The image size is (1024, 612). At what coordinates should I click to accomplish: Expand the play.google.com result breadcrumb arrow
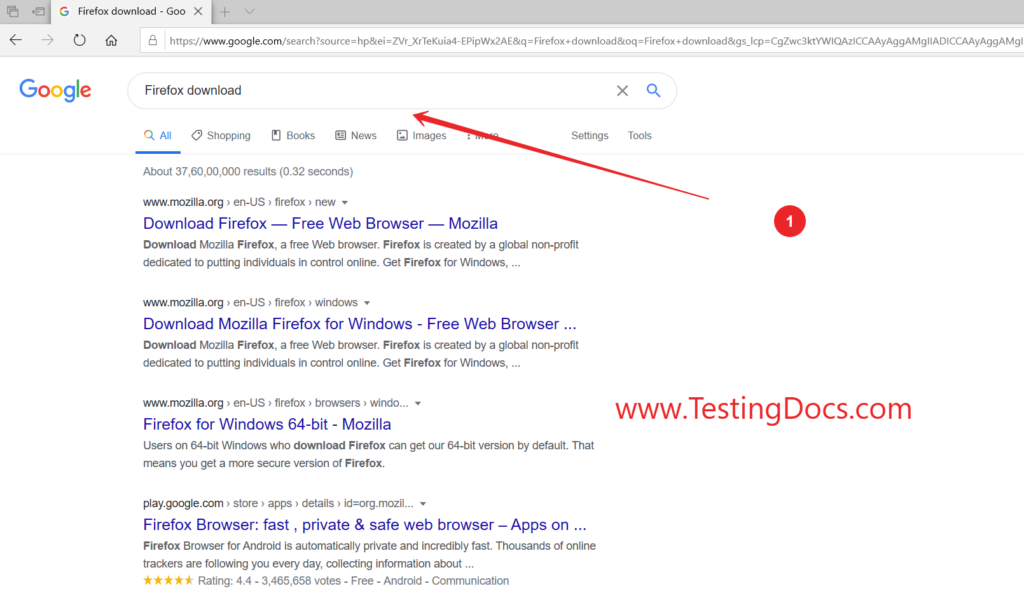click(x=422, y=503)
